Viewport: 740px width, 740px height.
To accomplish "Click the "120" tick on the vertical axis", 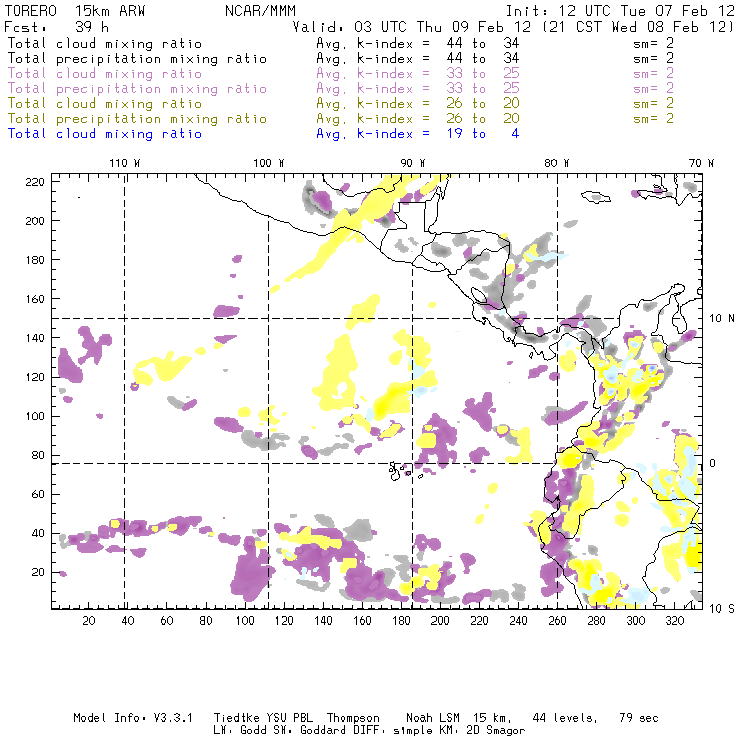I will 35,377.
